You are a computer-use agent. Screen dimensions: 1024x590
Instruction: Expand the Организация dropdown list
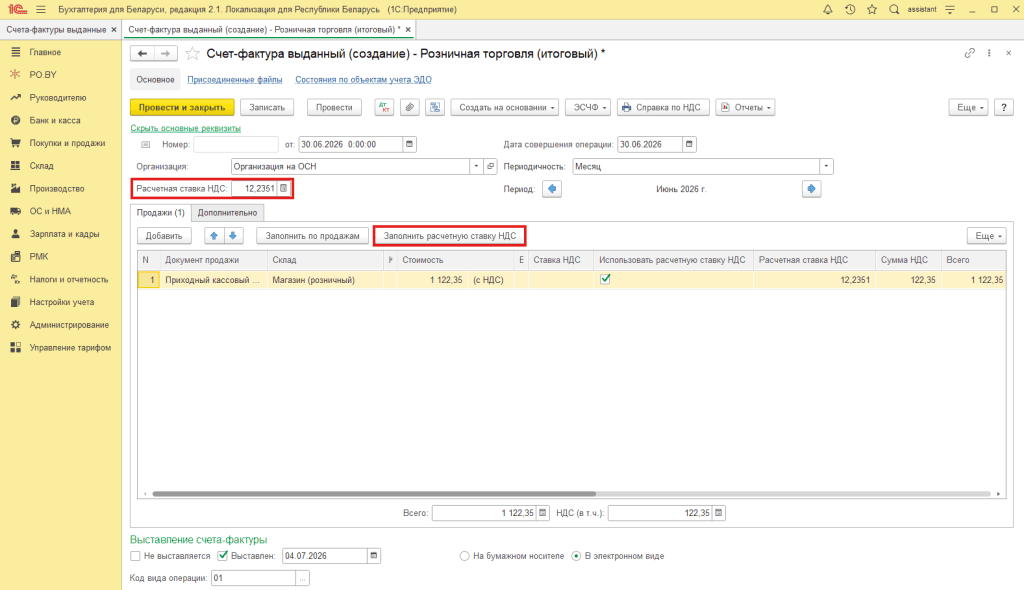click(476, 167)
